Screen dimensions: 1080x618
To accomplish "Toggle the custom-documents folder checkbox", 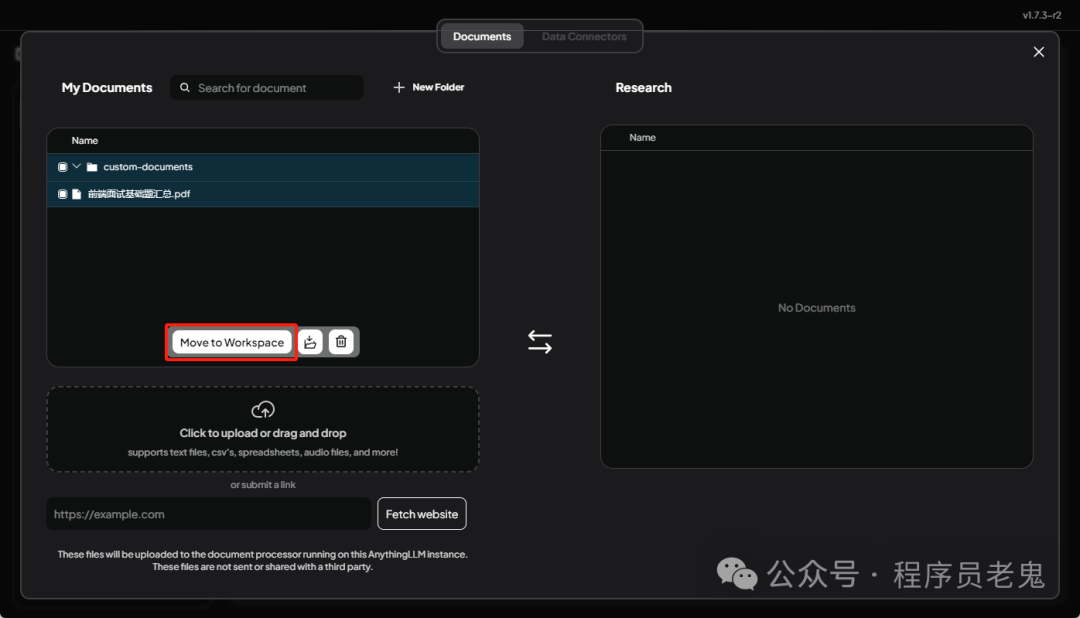I will [63, 167].
